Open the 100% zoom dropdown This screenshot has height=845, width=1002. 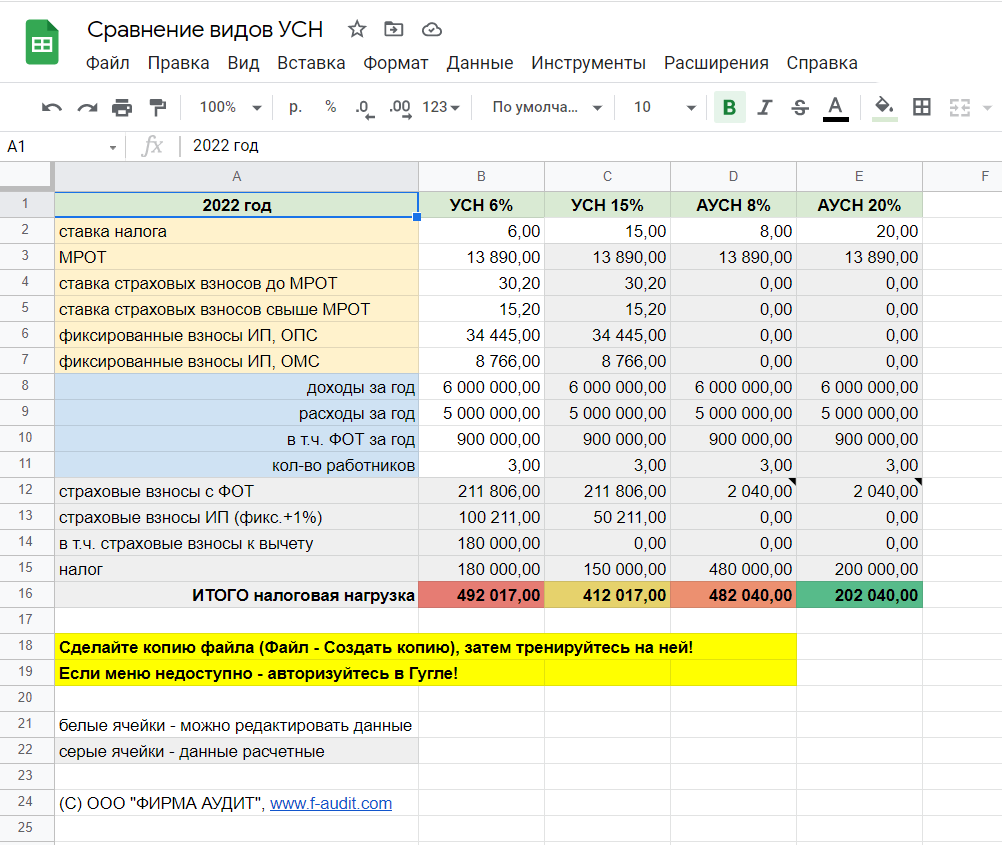(x=230, y=107)
